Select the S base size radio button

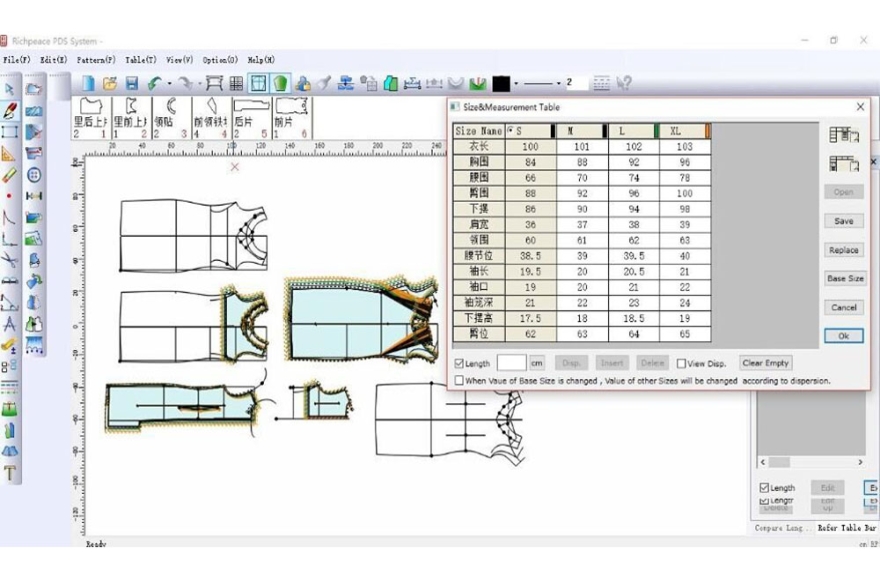point(512,131)
